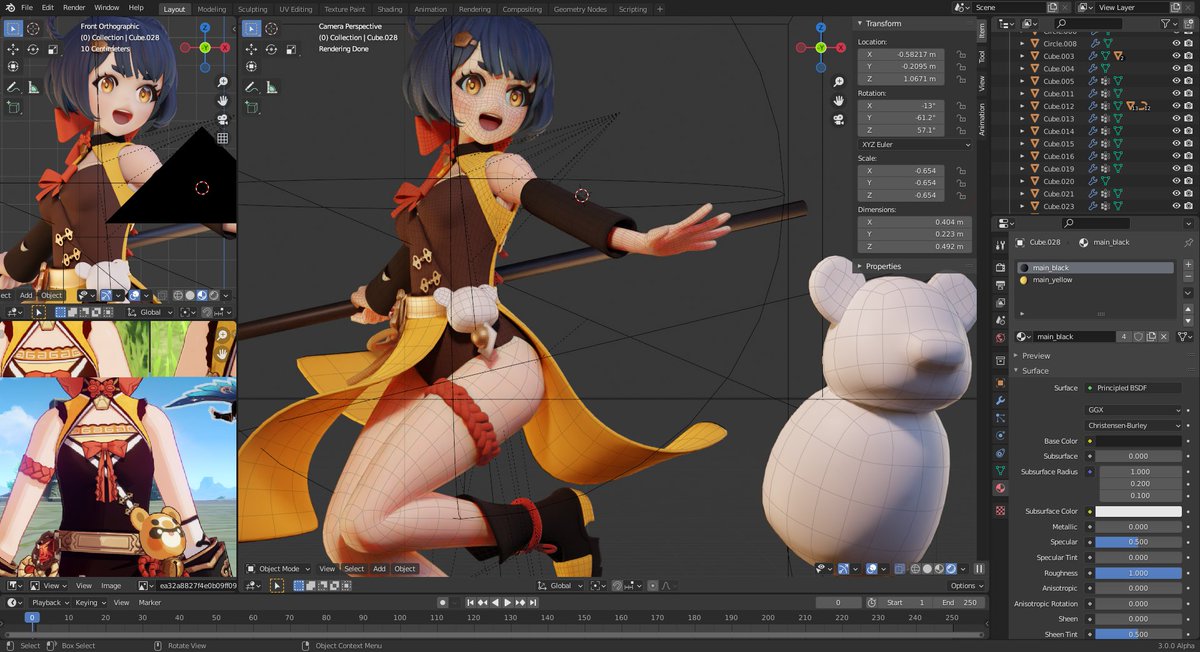The height and width of the screenshot is (652, 1200).
Task: Toggle the lock next to Location X
Action: pyautogui.click(x=961, y=54)
